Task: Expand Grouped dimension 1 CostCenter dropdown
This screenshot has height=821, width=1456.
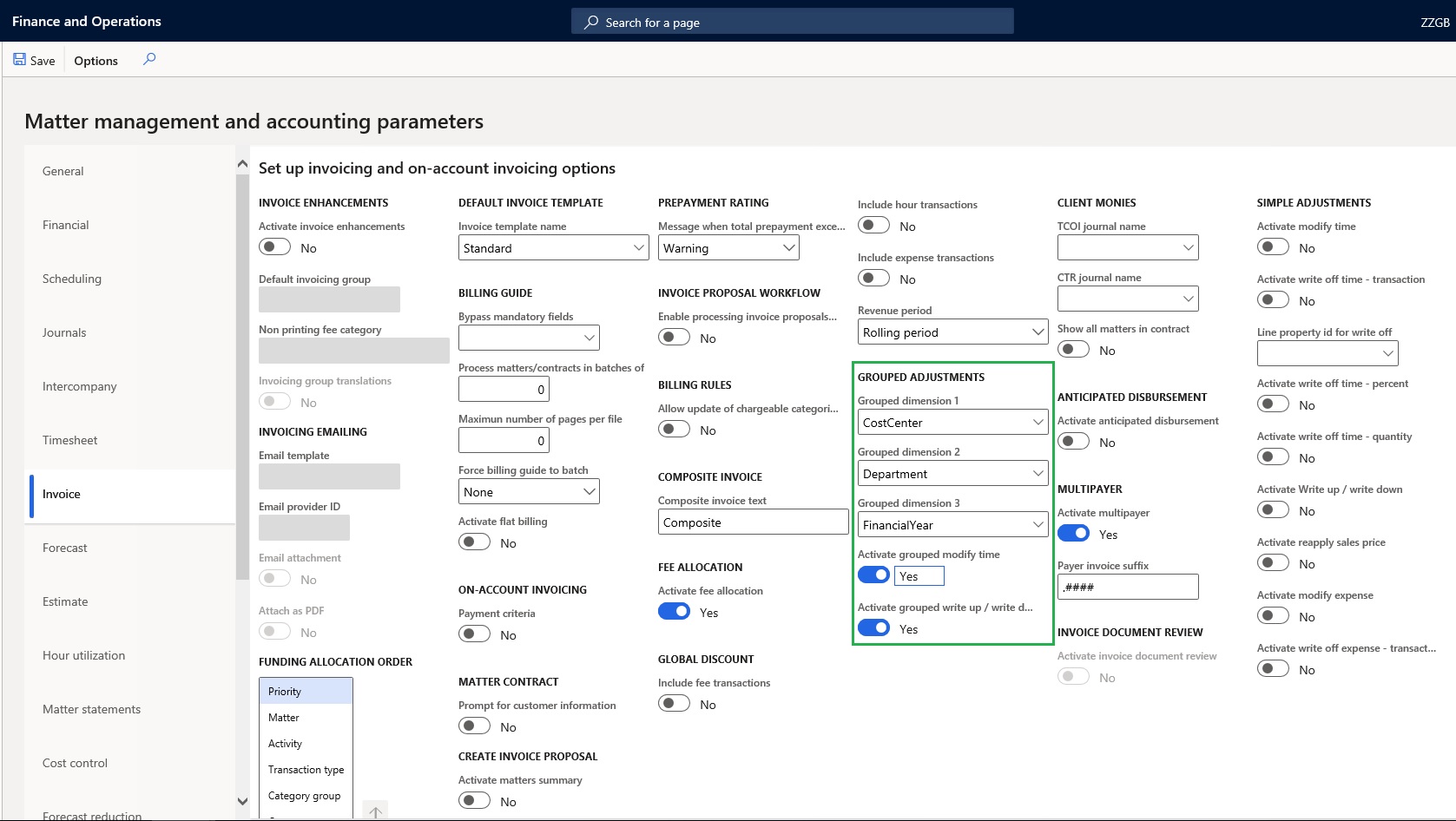Action: coord(1038,422)
